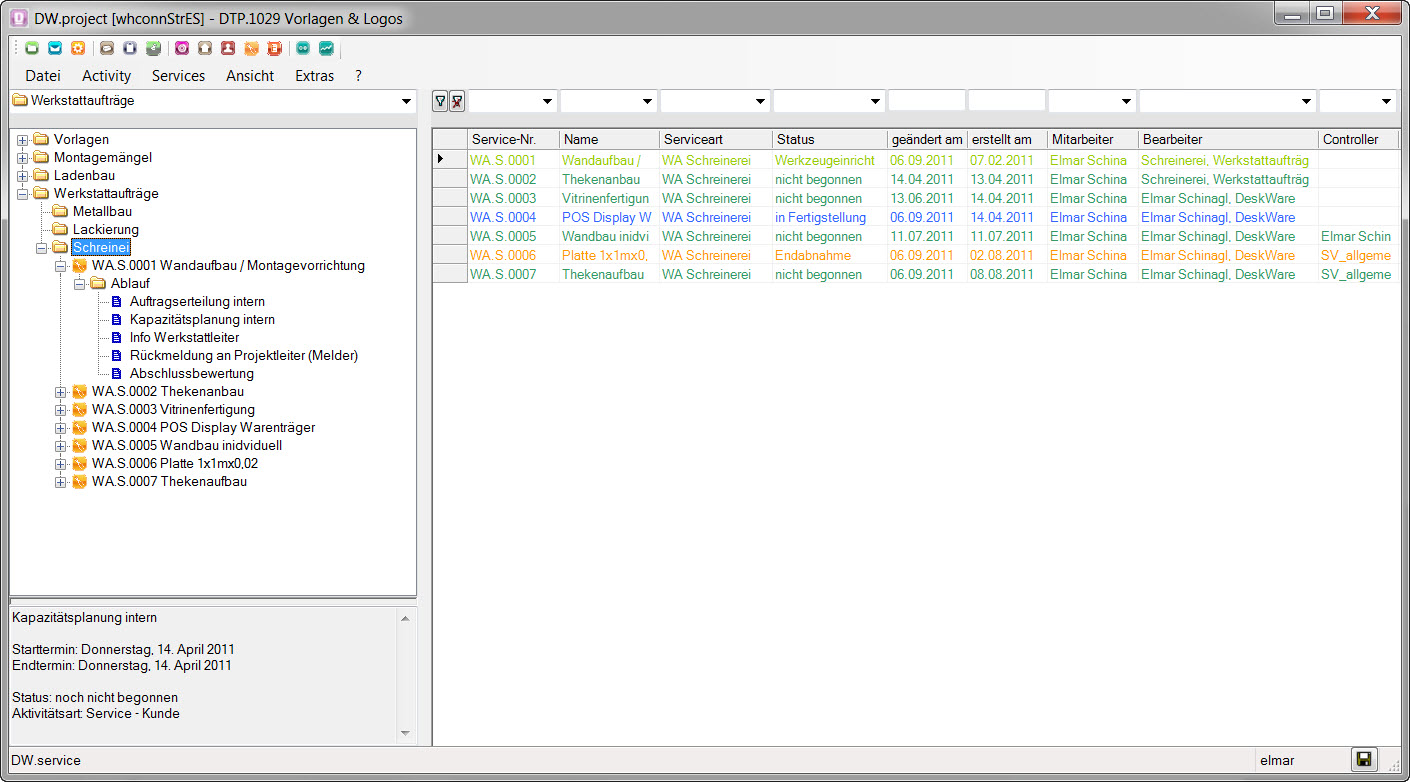Image resolution: width=1410 pixels, height=782 pixels.
Task: Open the red person contacts toolbar icon
Action: point(228,48)
